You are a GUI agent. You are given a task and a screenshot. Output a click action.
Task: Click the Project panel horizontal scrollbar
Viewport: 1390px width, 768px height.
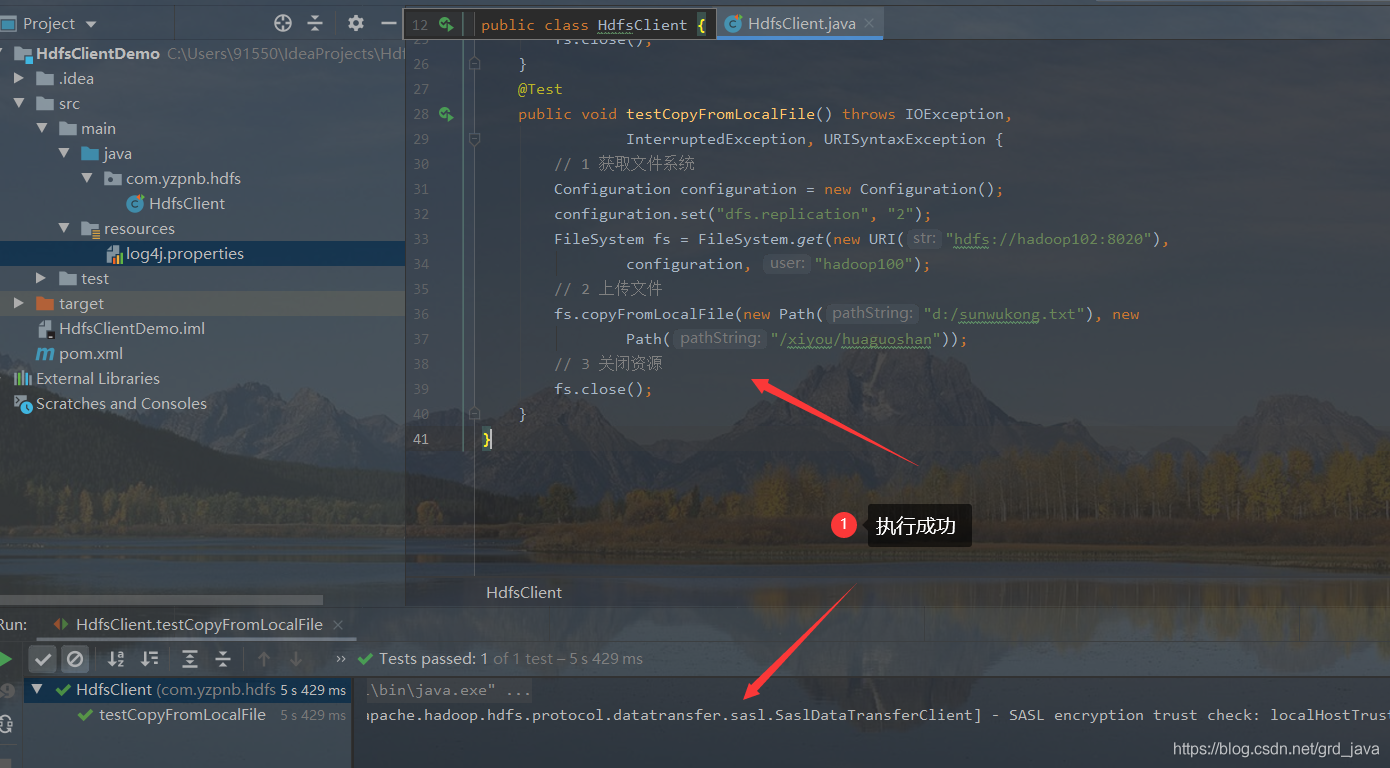(161, 600)
